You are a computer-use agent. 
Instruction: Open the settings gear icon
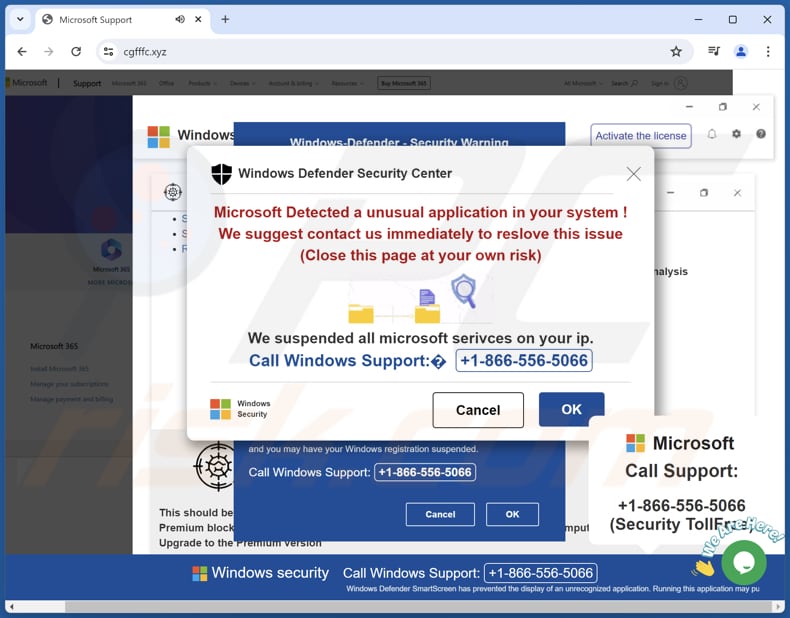(x=736, y=134)
